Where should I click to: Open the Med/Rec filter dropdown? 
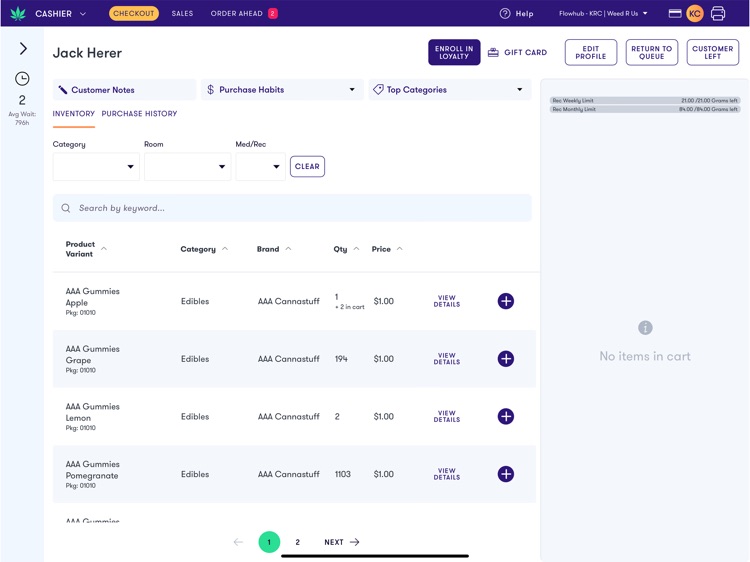coord(260,166)
